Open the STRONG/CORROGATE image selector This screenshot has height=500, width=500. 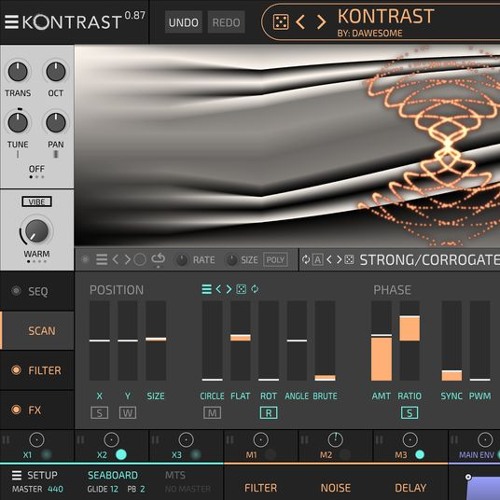click(x=430, y=260)
